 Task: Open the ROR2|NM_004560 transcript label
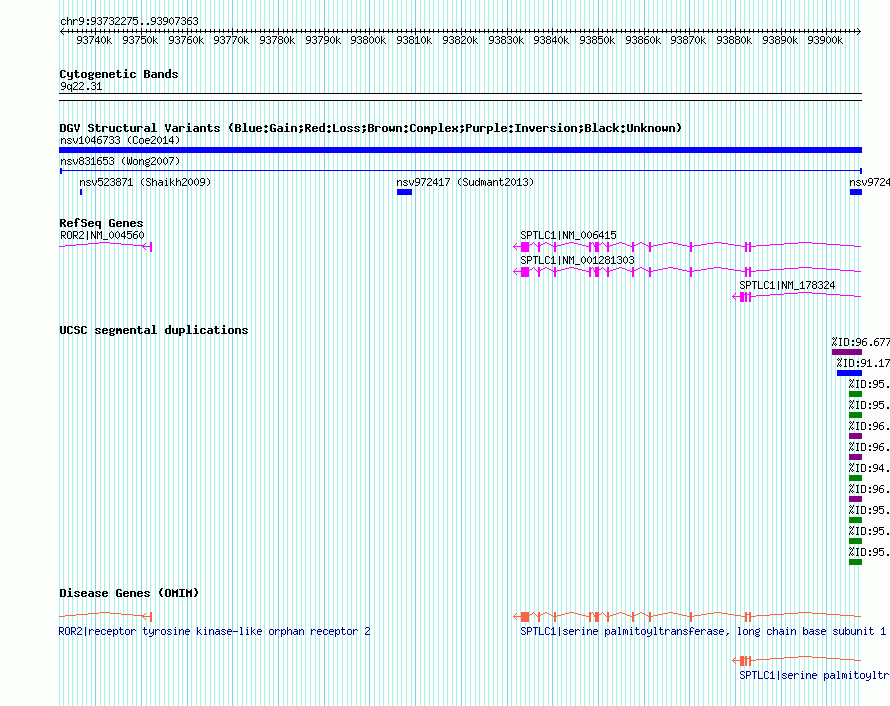[102, 236]
